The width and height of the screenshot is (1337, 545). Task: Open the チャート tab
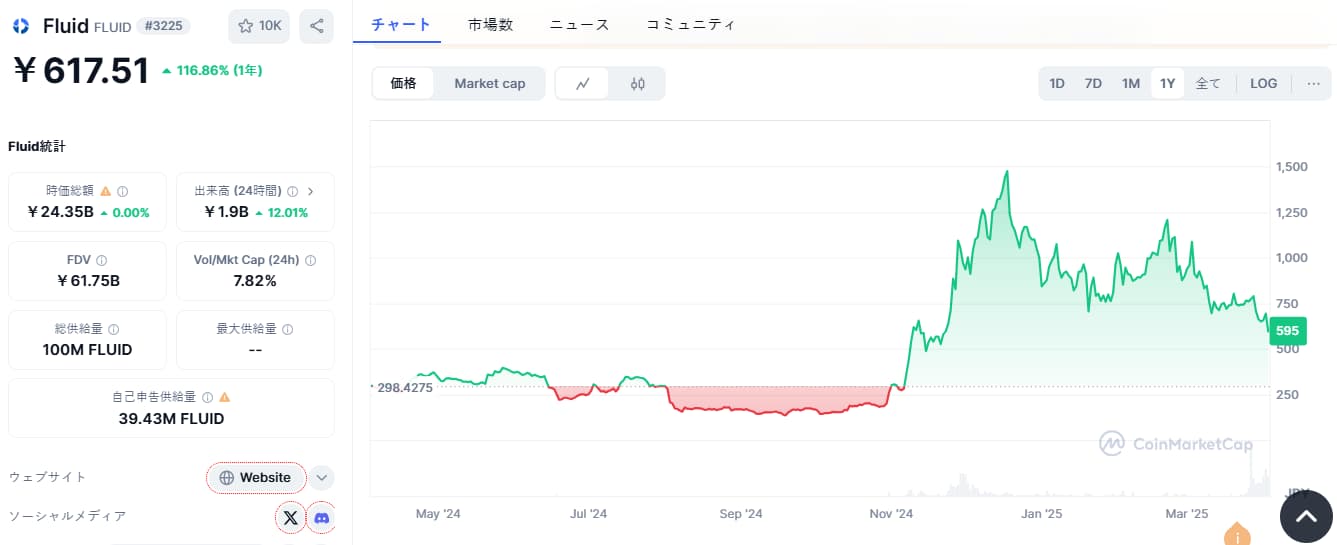(x=401, y=25)
